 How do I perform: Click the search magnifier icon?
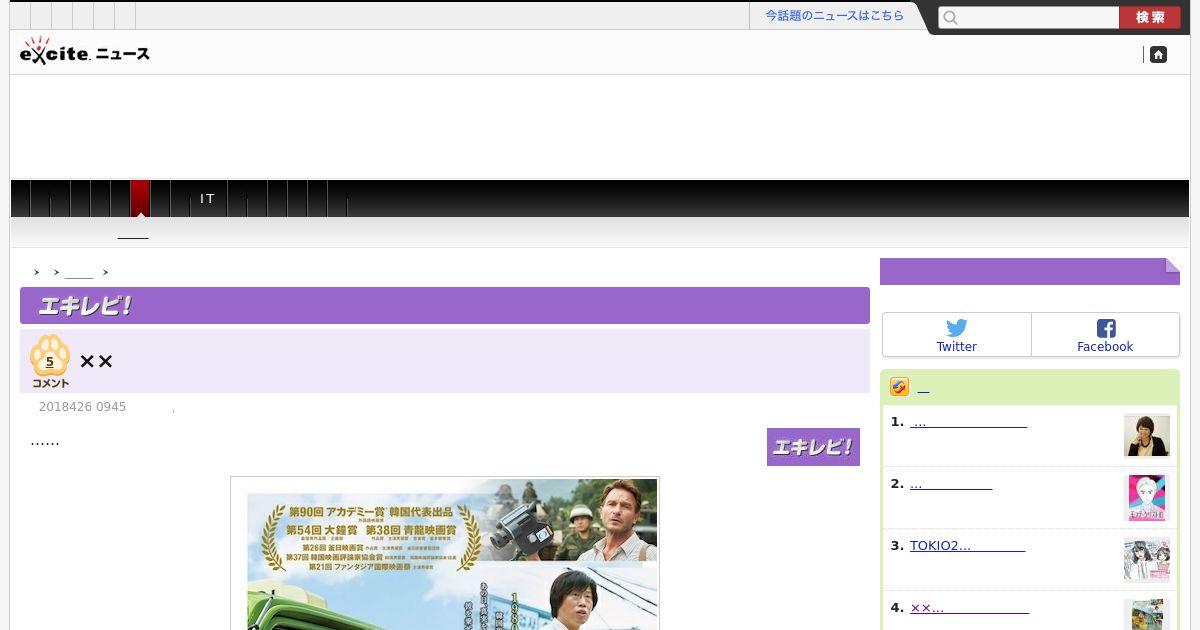[x=951, y=17]
